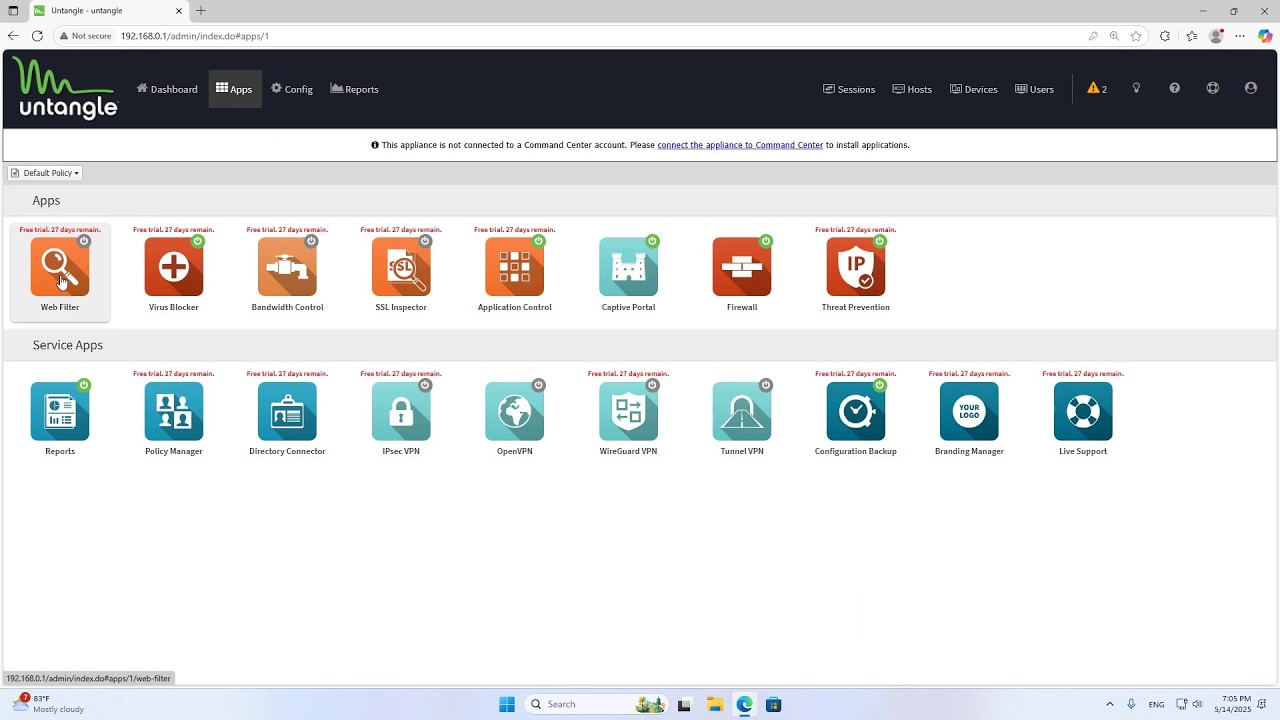The image size is (1280, 720).
Task: Show hidden system tray icons
Action: pos(1109,704)
